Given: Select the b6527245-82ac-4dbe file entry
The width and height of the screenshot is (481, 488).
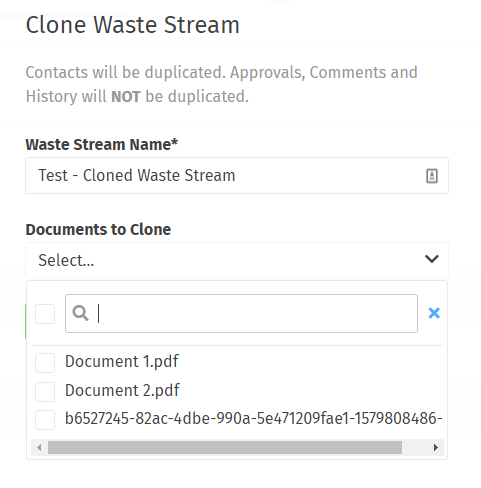Looking at the screenshot, I should pos(254,419).
